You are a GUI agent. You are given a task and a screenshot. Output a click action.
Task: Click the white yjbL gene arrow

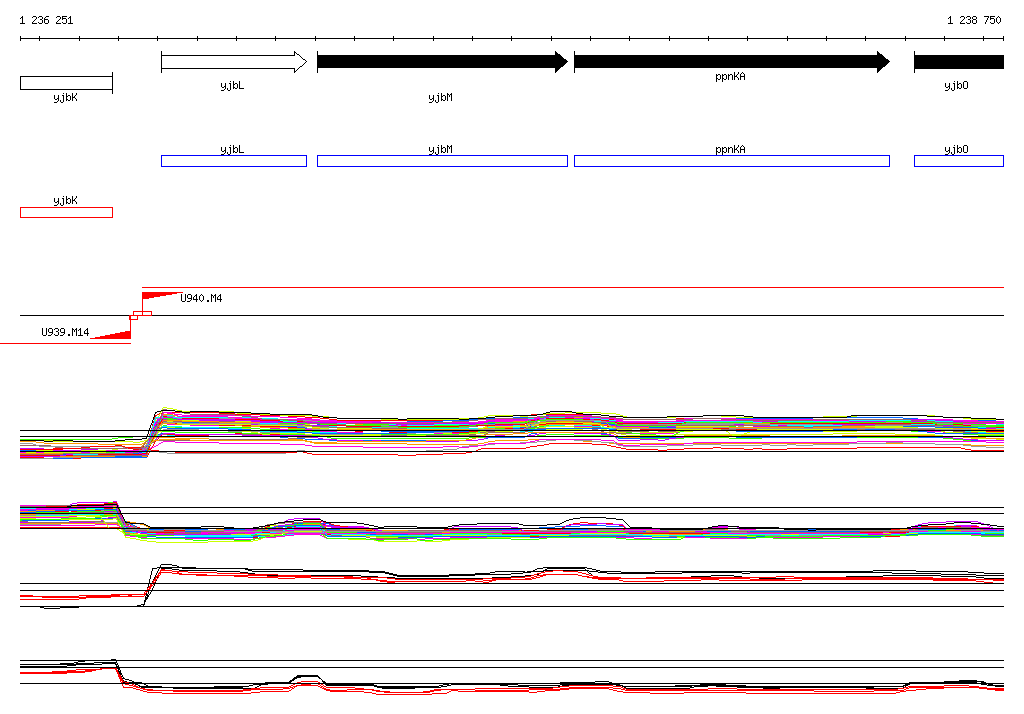click(x=234, y=62)
